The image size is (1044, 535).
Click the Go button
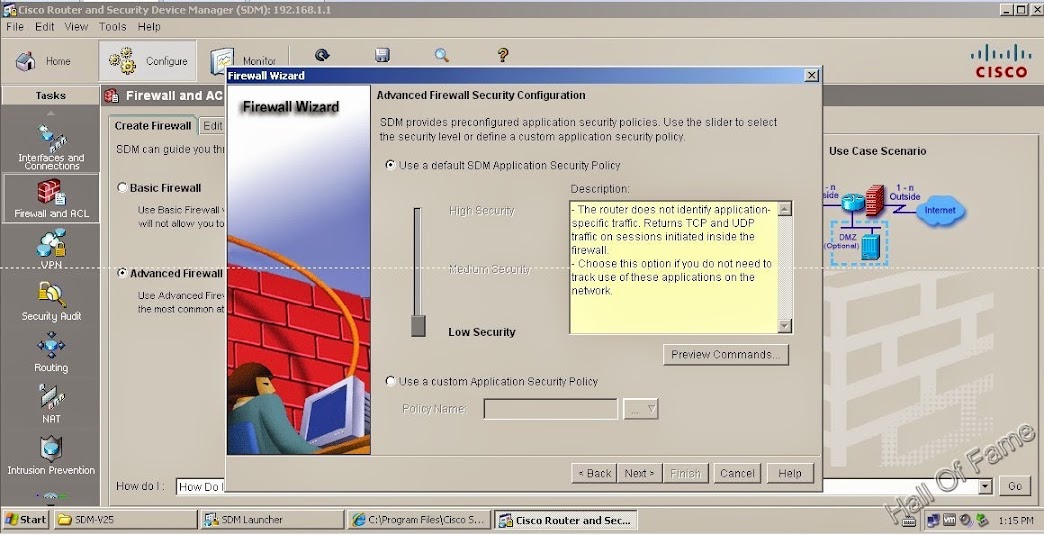[1015, 486]
